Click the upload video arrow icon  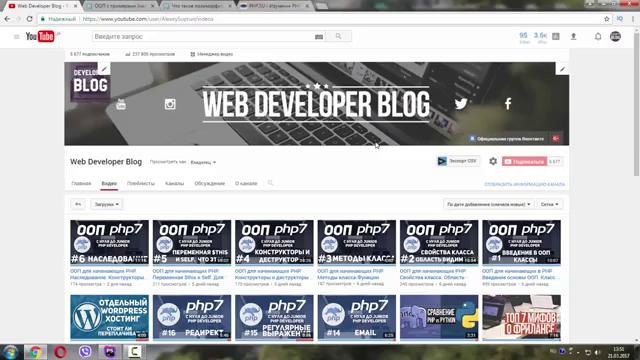pyautogui.click(x=573, y=36)
